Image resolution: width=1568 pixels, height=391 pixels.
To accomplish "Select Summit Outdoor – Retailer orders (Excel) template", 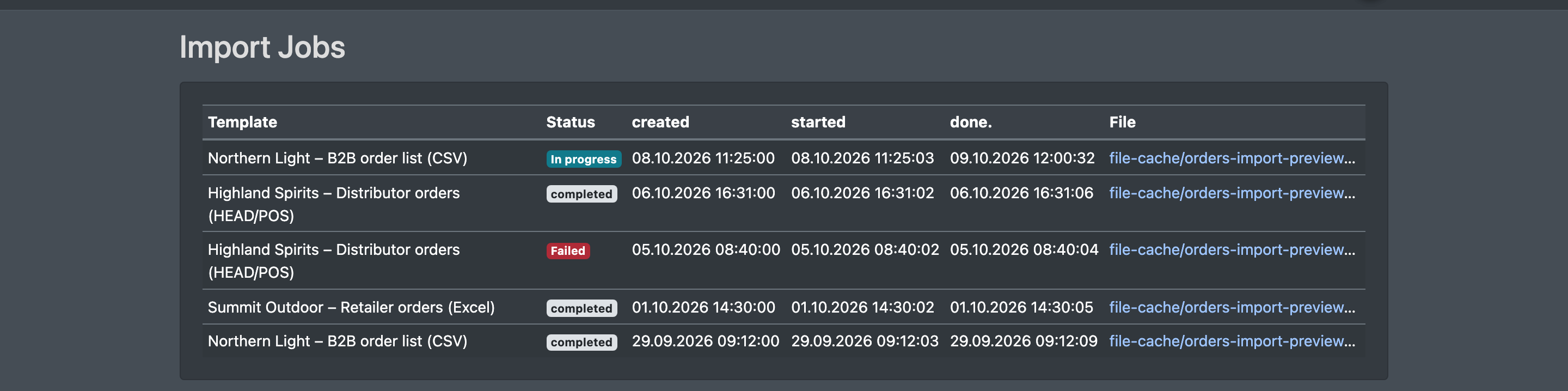I will [351, 308].
